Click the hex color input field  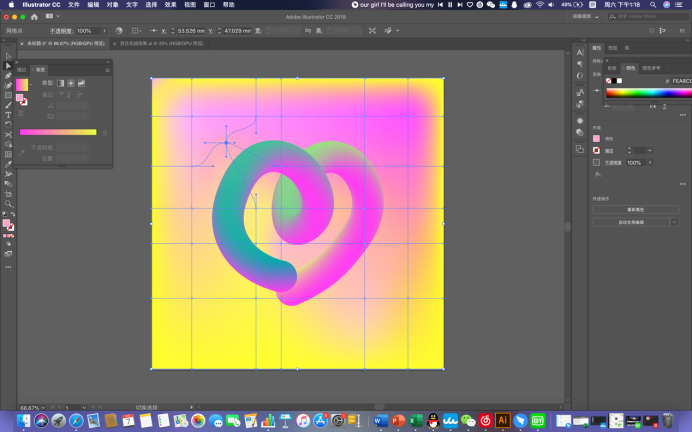(x=681, y=81)
